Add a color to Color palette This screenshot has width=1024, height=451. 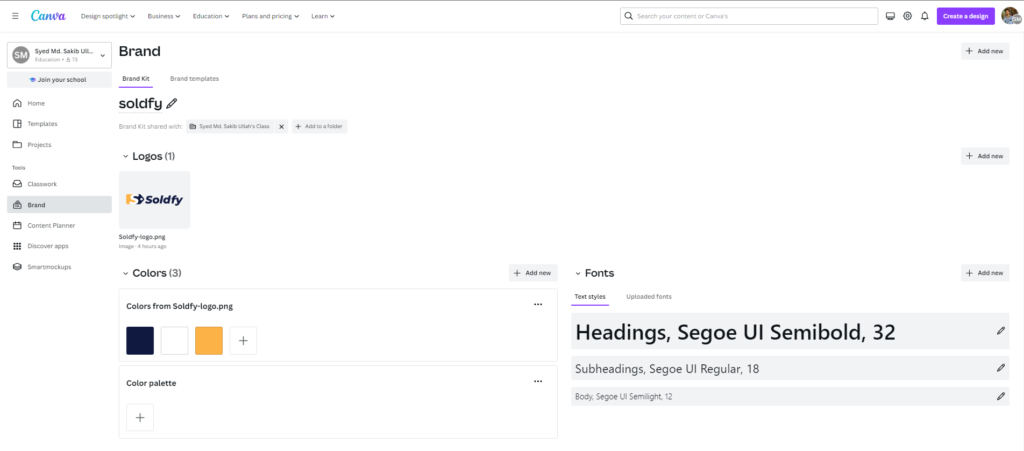(x=140, y=418)
